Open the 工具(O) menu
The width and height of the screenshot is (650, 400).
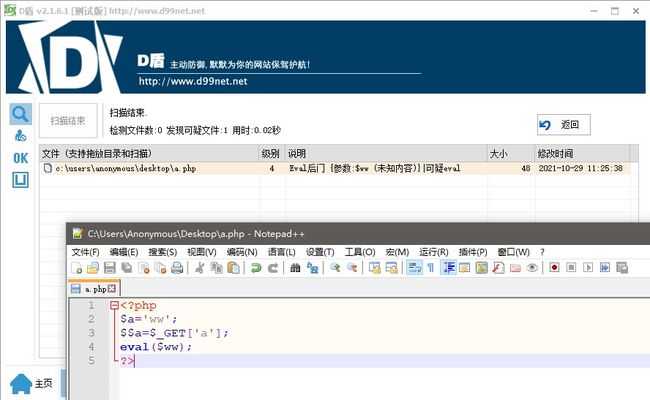[x=360, y=252]
